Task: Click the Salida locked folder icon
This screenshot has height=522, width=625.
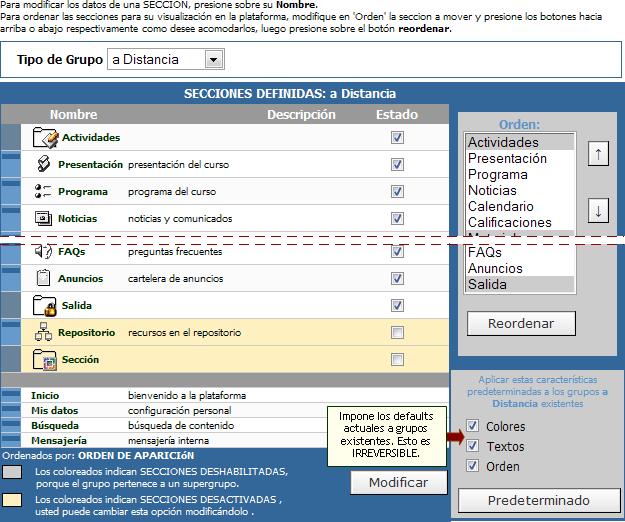Action: 45,306
